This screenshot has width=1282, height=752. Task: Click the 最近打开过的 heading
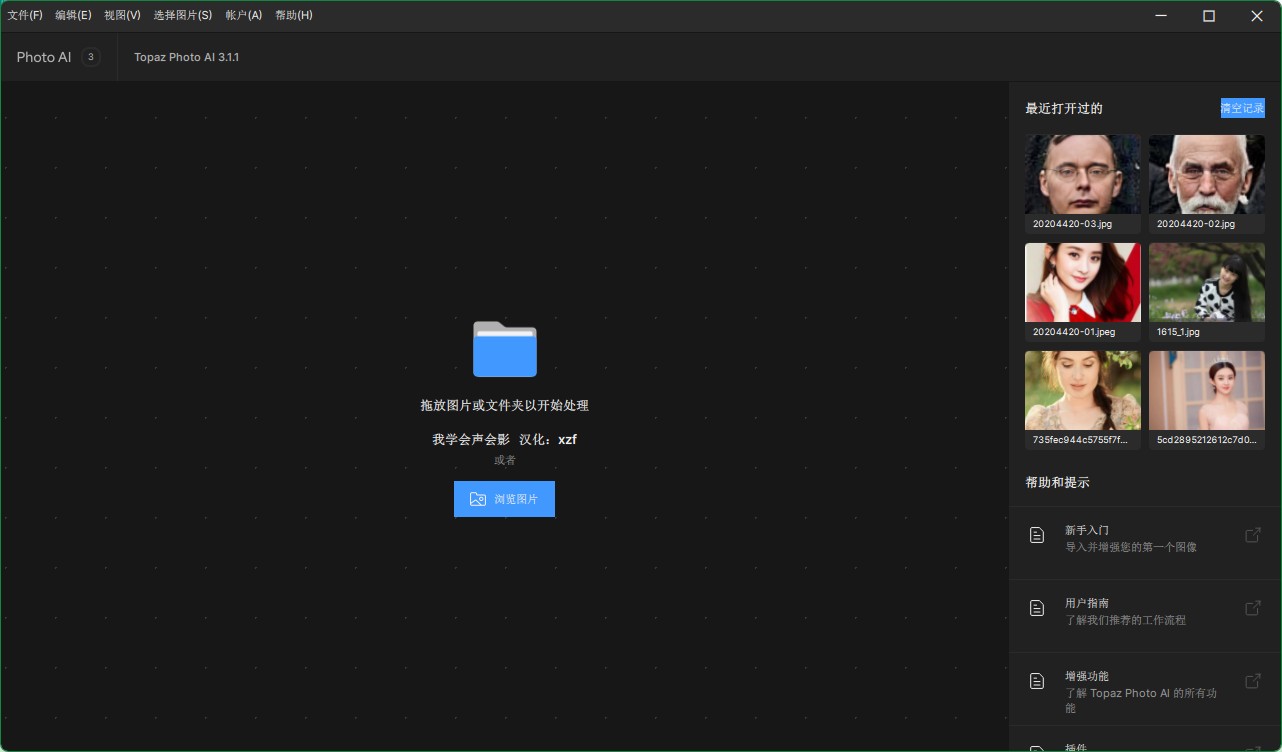coord(1064,108)
